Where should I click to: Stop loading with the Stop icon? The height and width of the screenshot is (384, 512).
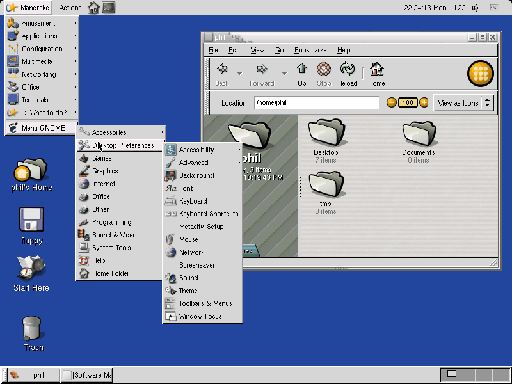tap(324, 69)
